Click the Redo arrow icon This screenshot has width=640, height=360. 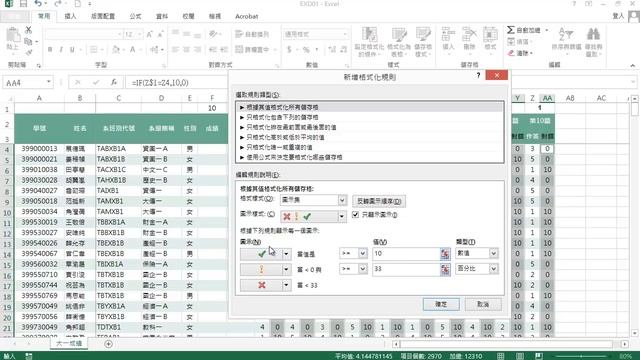(x=58, y=4)
